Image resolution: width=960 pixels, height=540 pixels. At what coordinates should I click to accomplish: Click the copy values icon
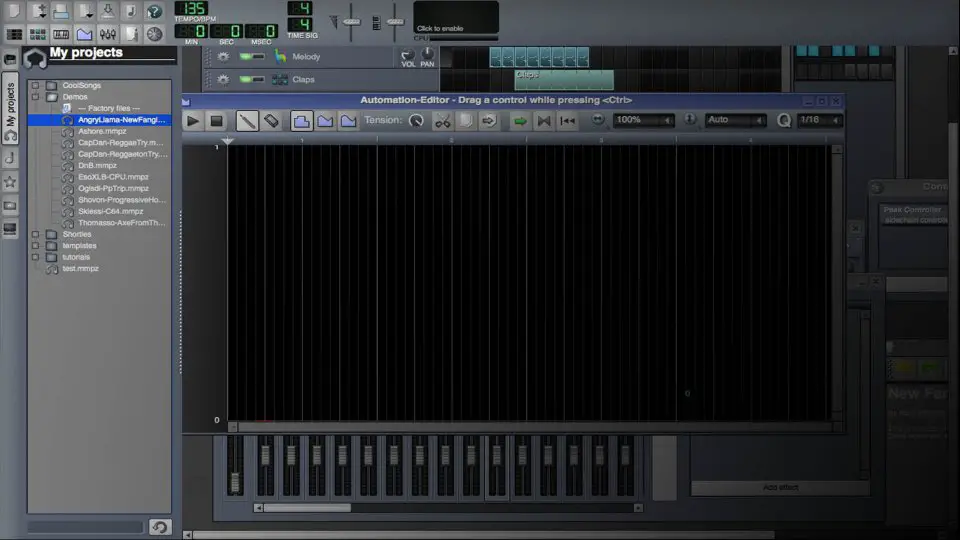pos(465,121)
